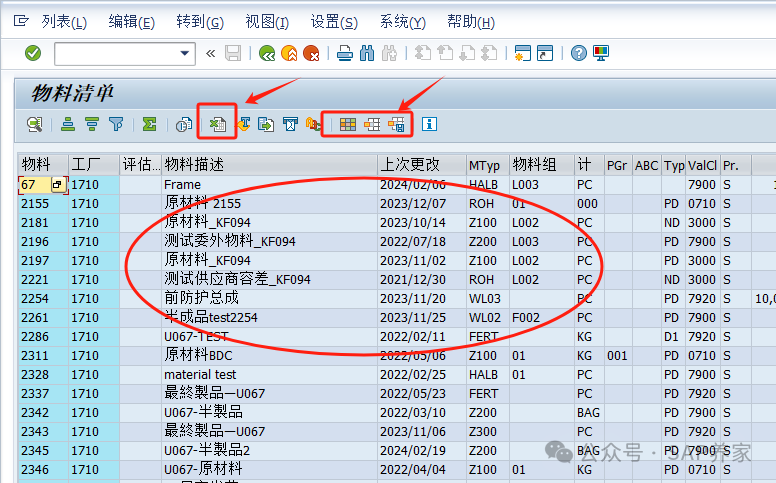Run ABC analysis icon
Viewport: 776px width, 483px height.
(x=313, y=124)
